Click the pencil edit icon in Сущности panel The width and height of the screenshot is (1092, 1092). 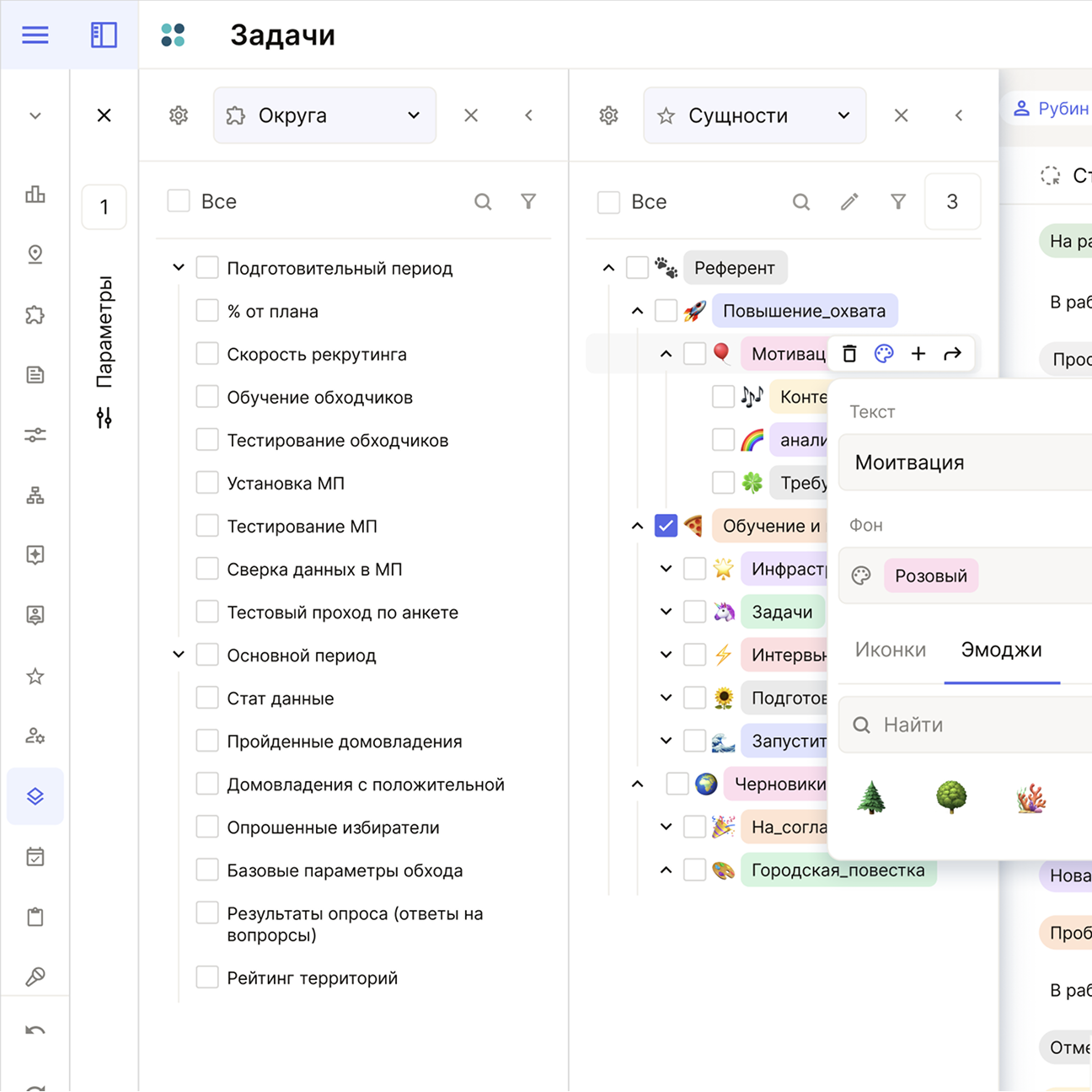point(849,201)
